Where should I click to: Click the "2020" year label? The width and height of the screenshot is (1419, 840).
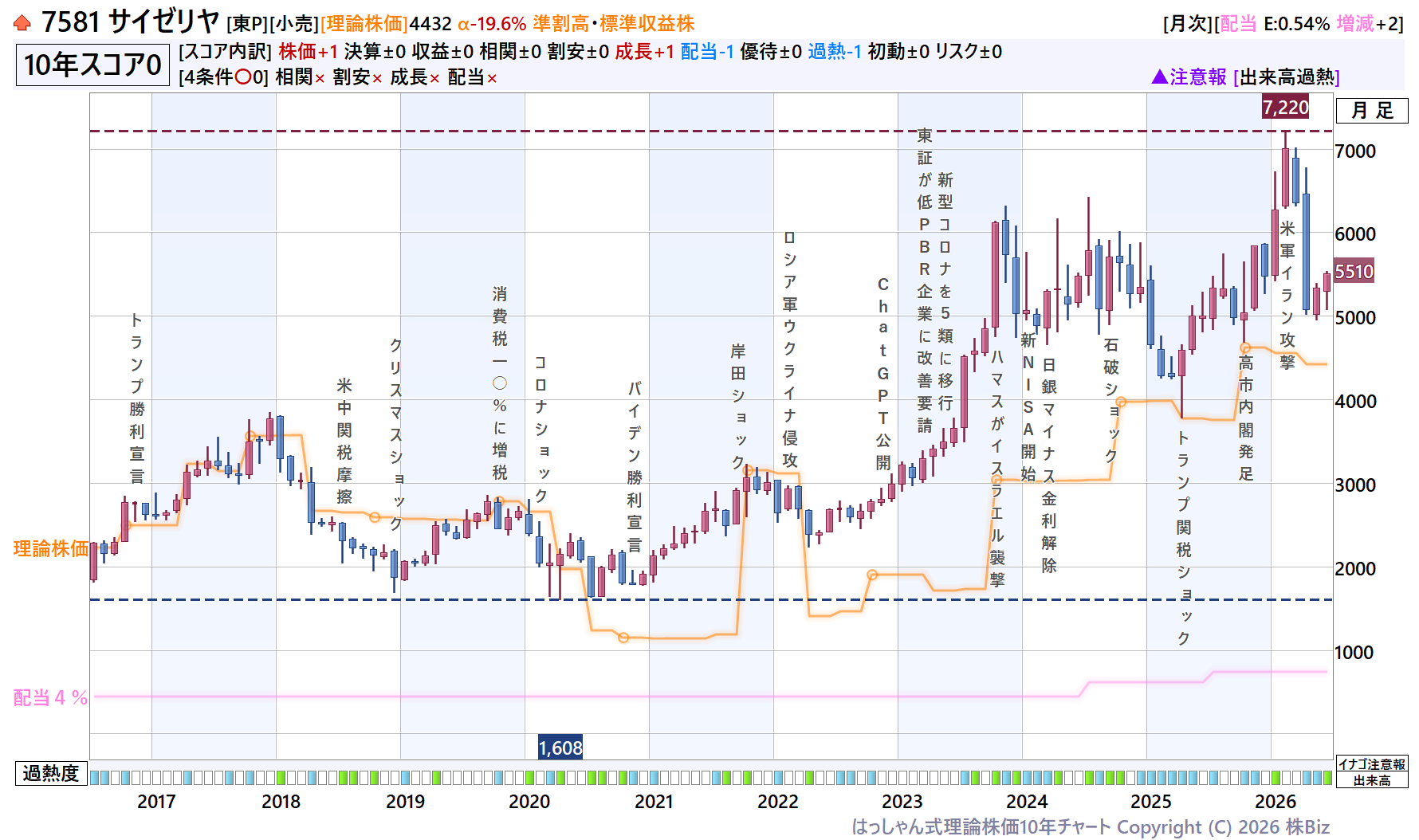click(529, 802)
